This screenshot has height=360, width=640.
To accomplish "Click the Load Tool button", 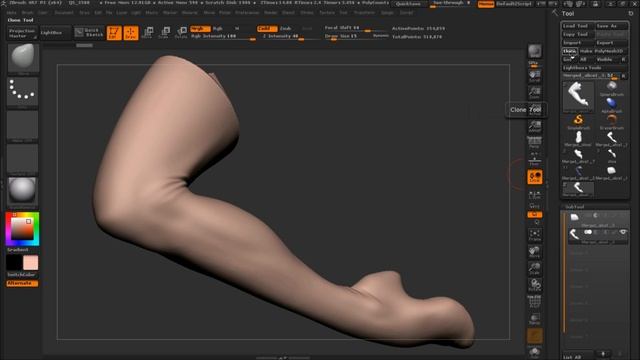I will [577, 26].
